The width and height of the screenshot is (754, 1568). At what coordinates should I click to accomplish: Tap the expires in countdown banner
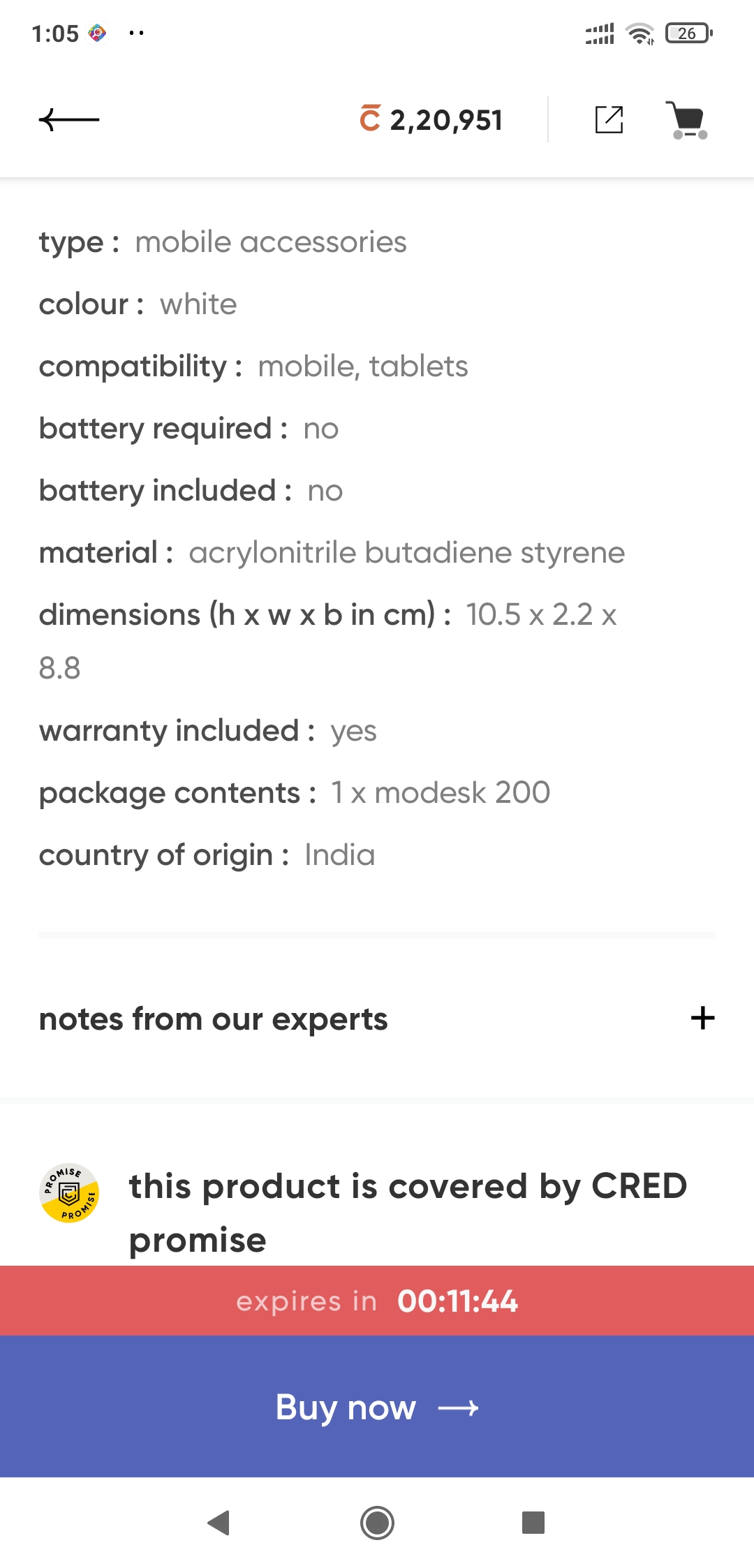(x=377, y=1301)
